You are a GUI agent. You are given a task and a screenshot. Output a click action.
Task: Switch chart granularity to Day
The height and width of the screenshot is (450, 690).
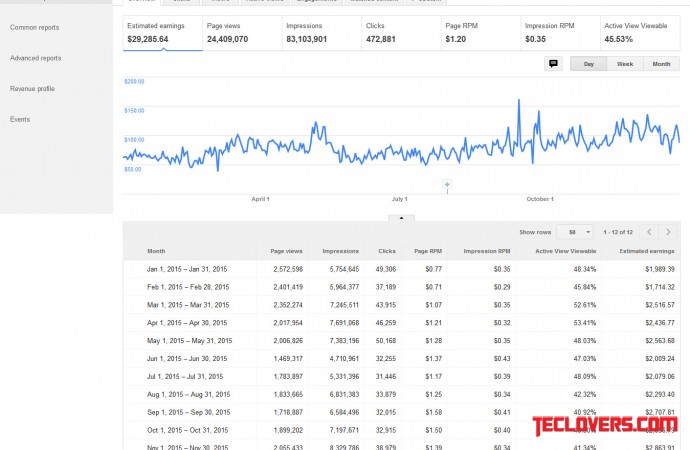588,63
